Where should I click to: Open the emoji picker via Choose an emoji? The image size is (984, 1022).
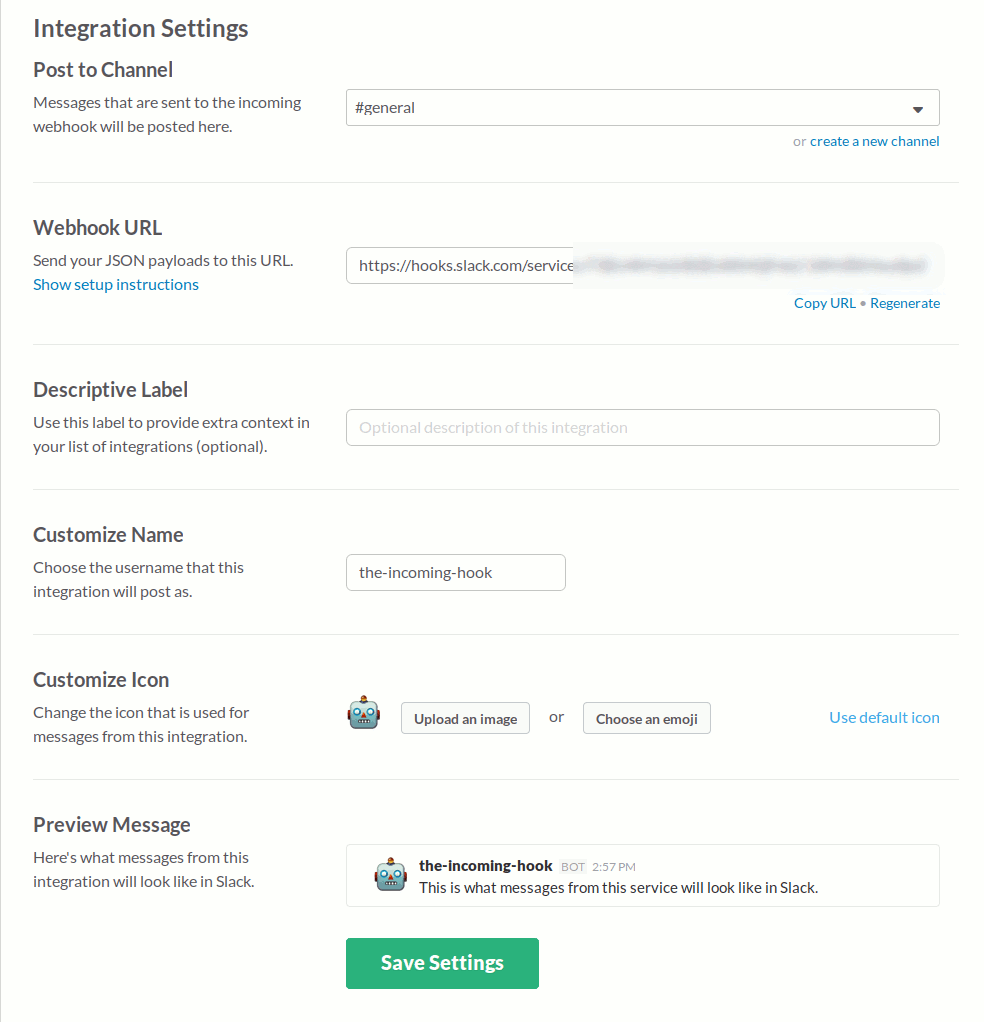tap(646, 718)
